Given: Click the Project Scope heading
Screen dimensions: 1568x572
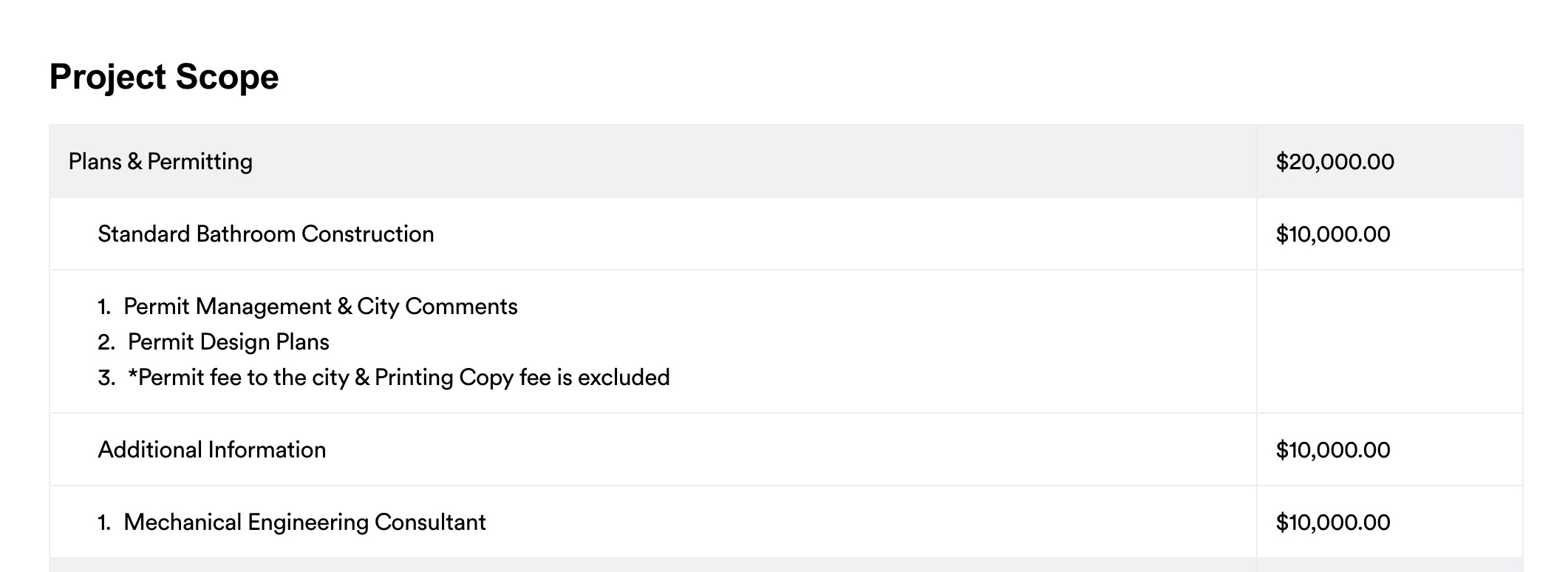Looking at the screenshot, I should 163,77.
